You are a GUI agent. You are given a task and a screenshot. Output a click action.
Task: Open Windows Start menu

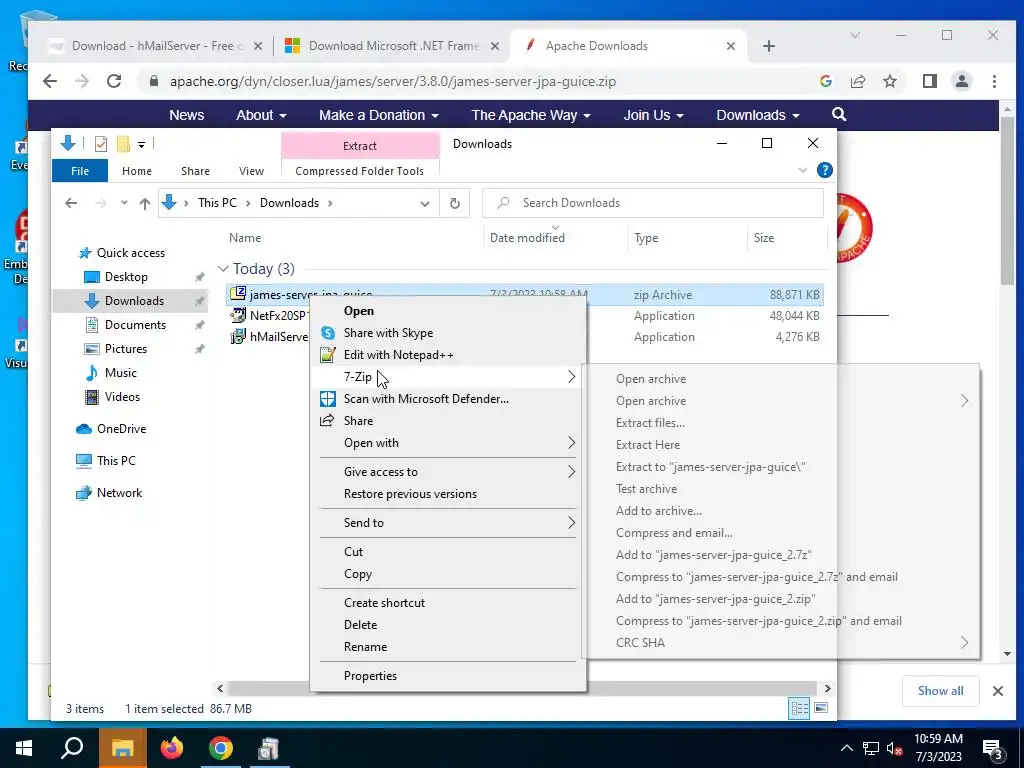[24, 748]
